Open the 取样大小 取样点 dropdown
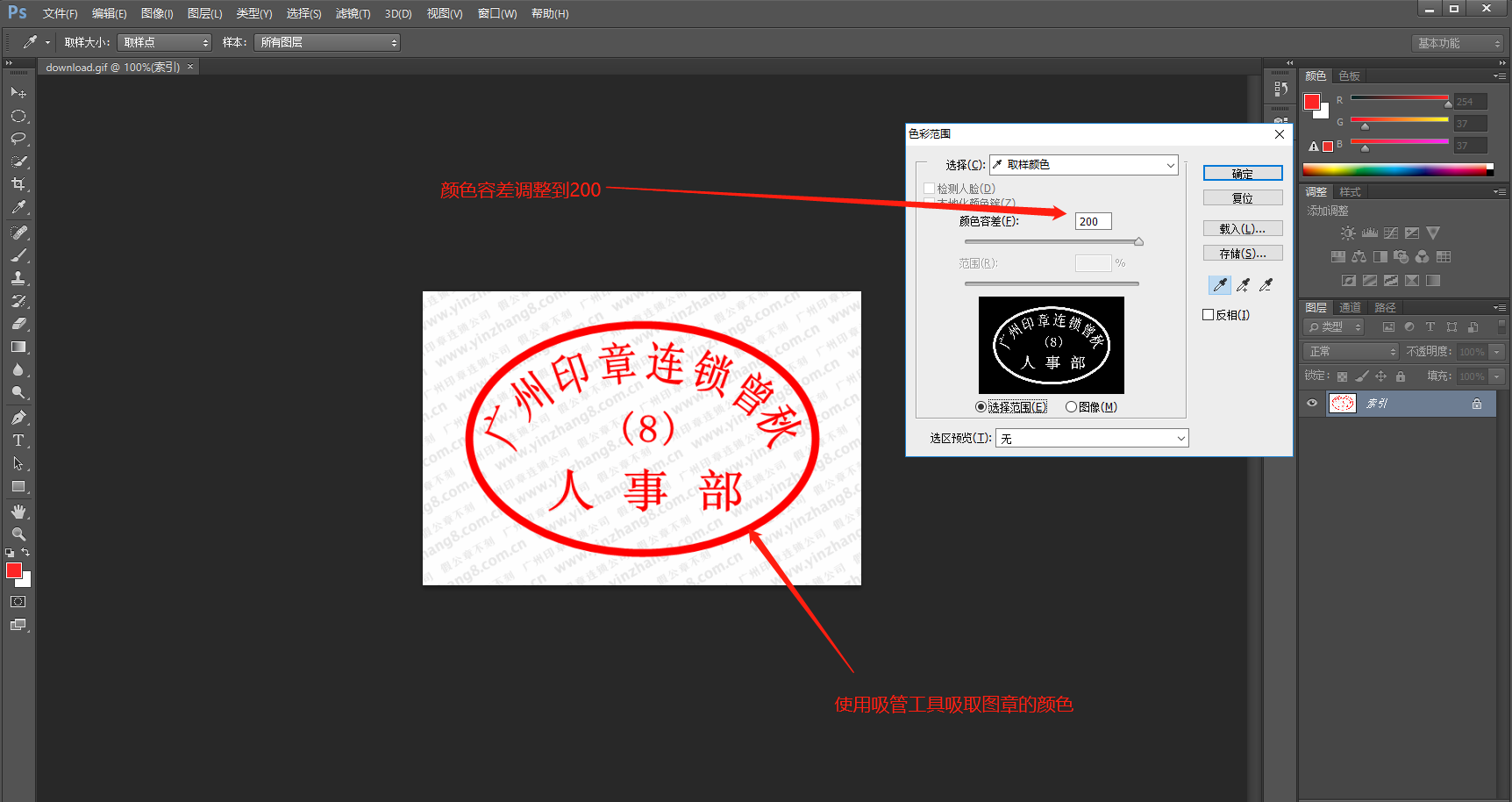The width and height of the screenshot is (1512, 802). 165,42
